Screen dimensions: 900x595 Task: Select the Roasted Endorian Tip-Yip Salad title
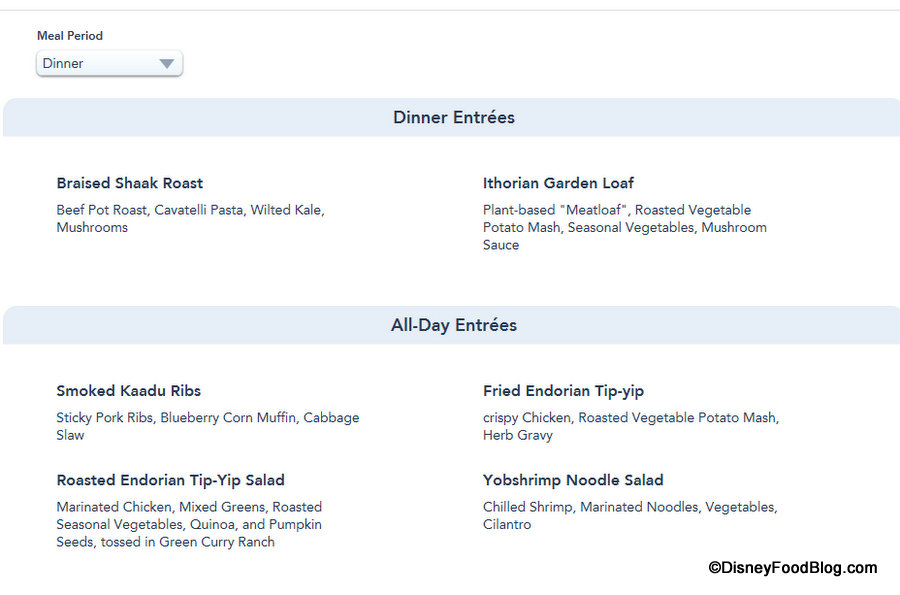click(170, 480)
